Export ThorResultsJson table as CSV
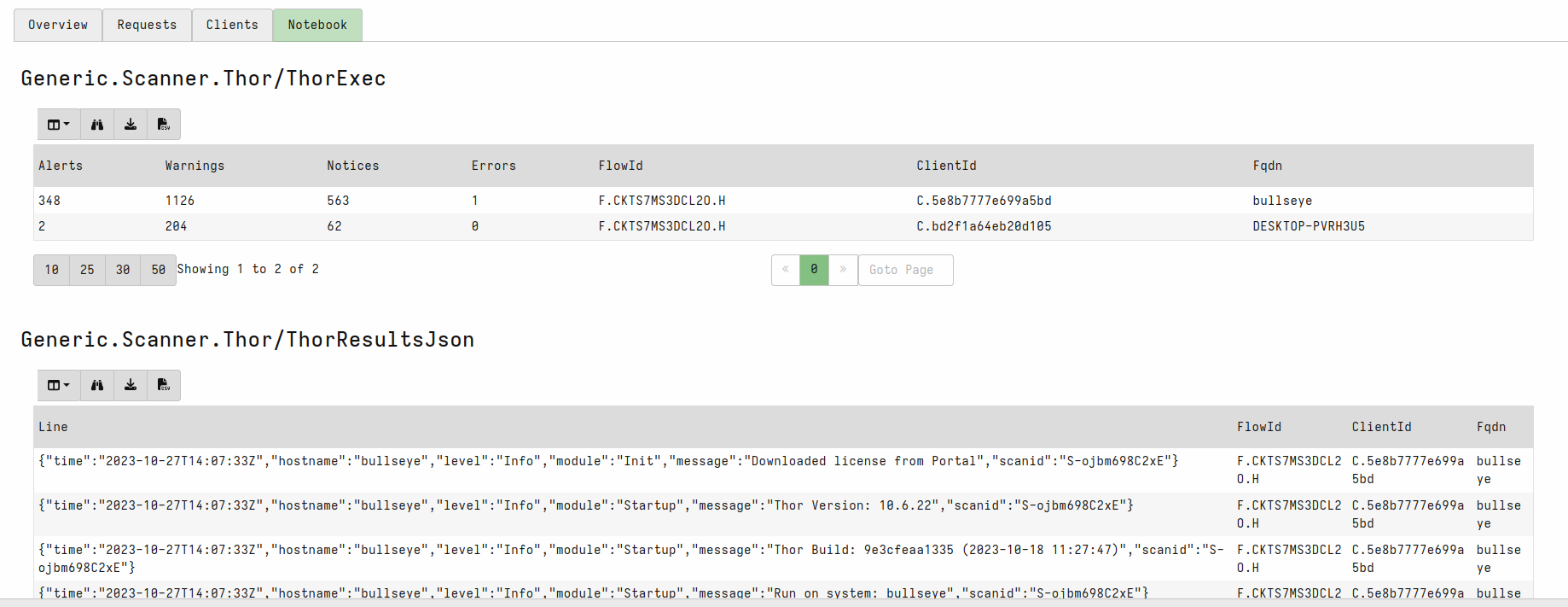Screen dimensions: 1568x607 (x=164, y=386)
